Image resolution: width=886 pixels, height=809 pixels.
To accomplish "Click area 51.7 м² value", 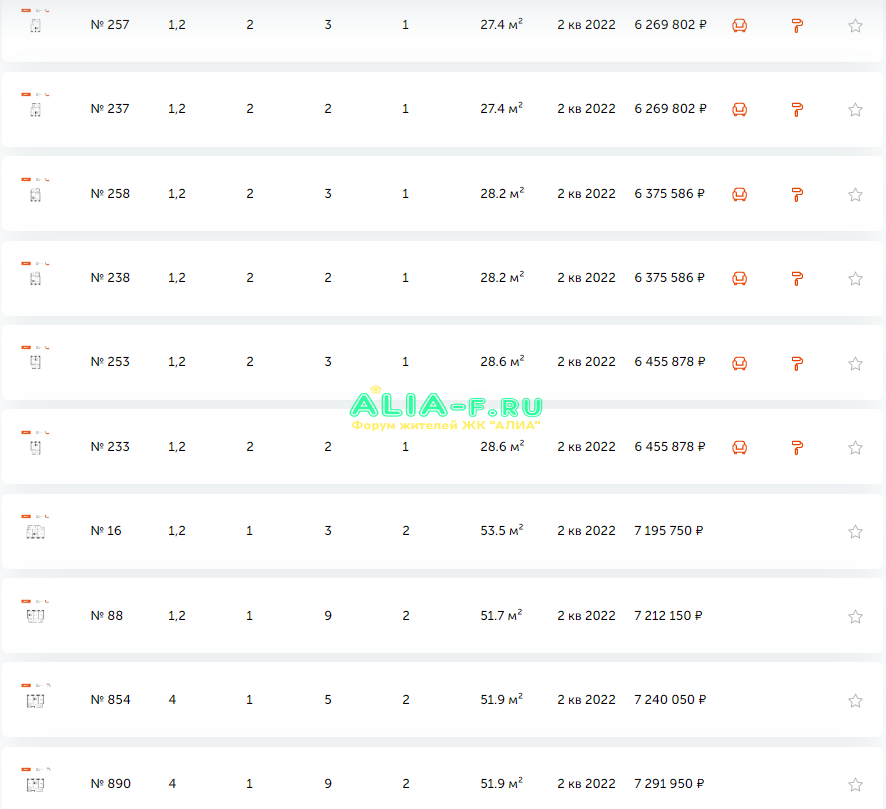I will [501, 615].
